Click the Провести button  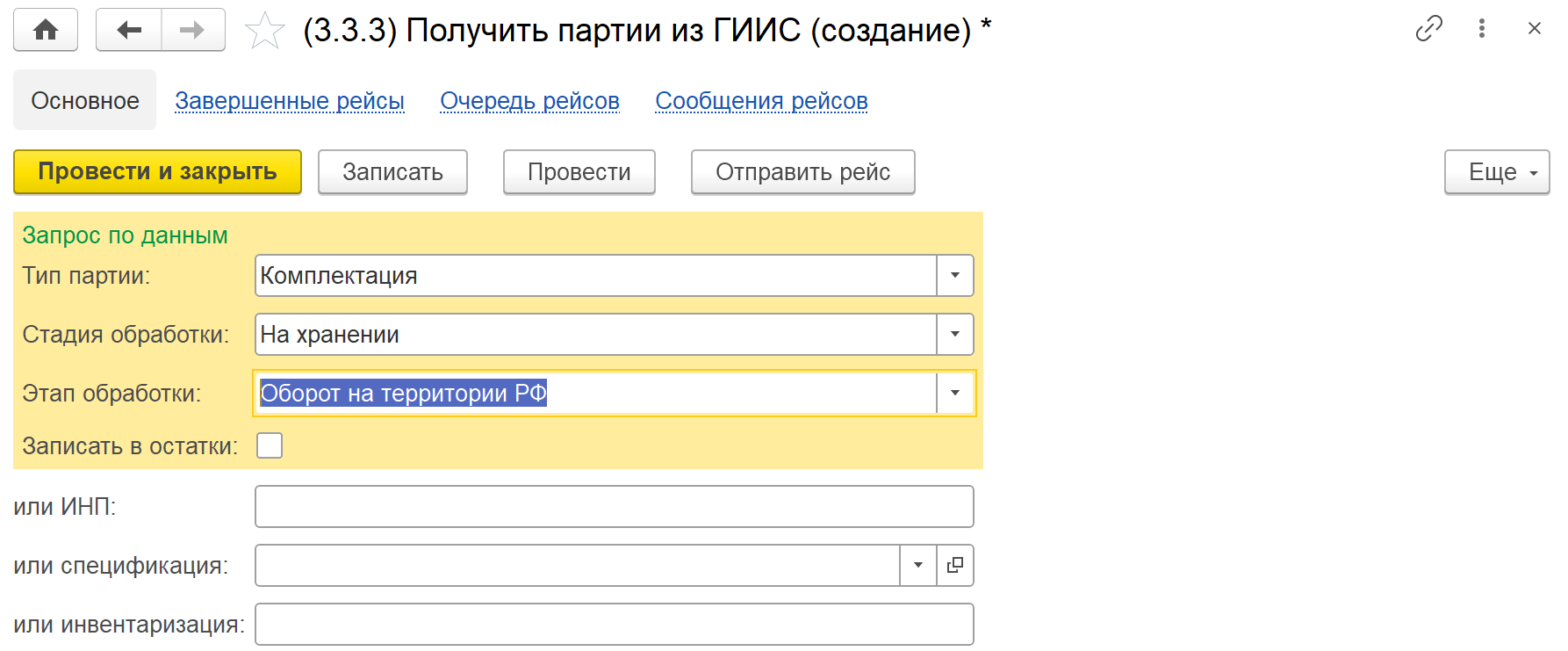pyautogui.click(x=579, y=171)
